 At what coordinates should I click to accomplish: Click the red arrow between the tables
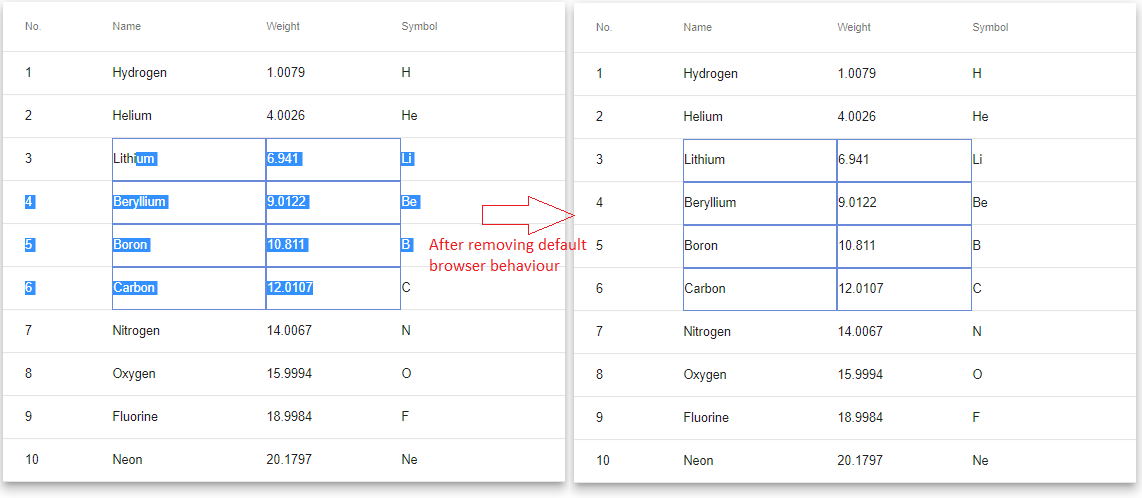pos(529,214)
